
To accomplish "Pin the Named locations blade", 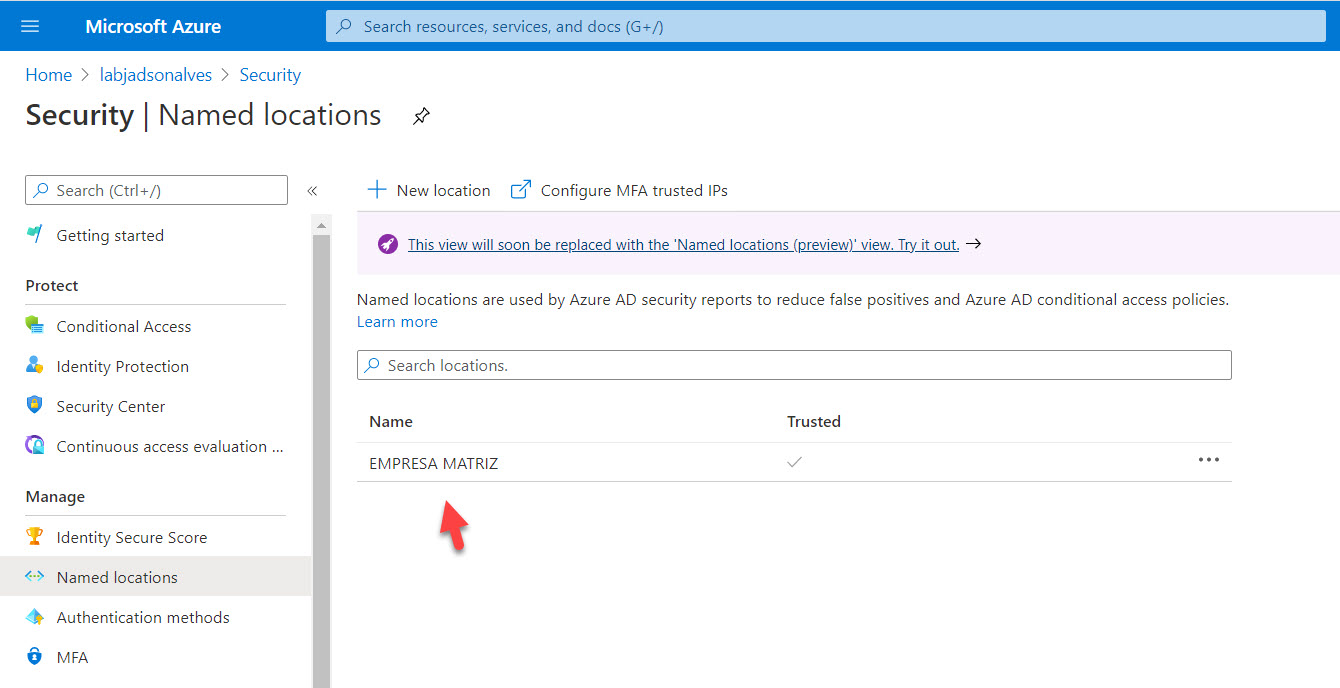I will [421, 117].
